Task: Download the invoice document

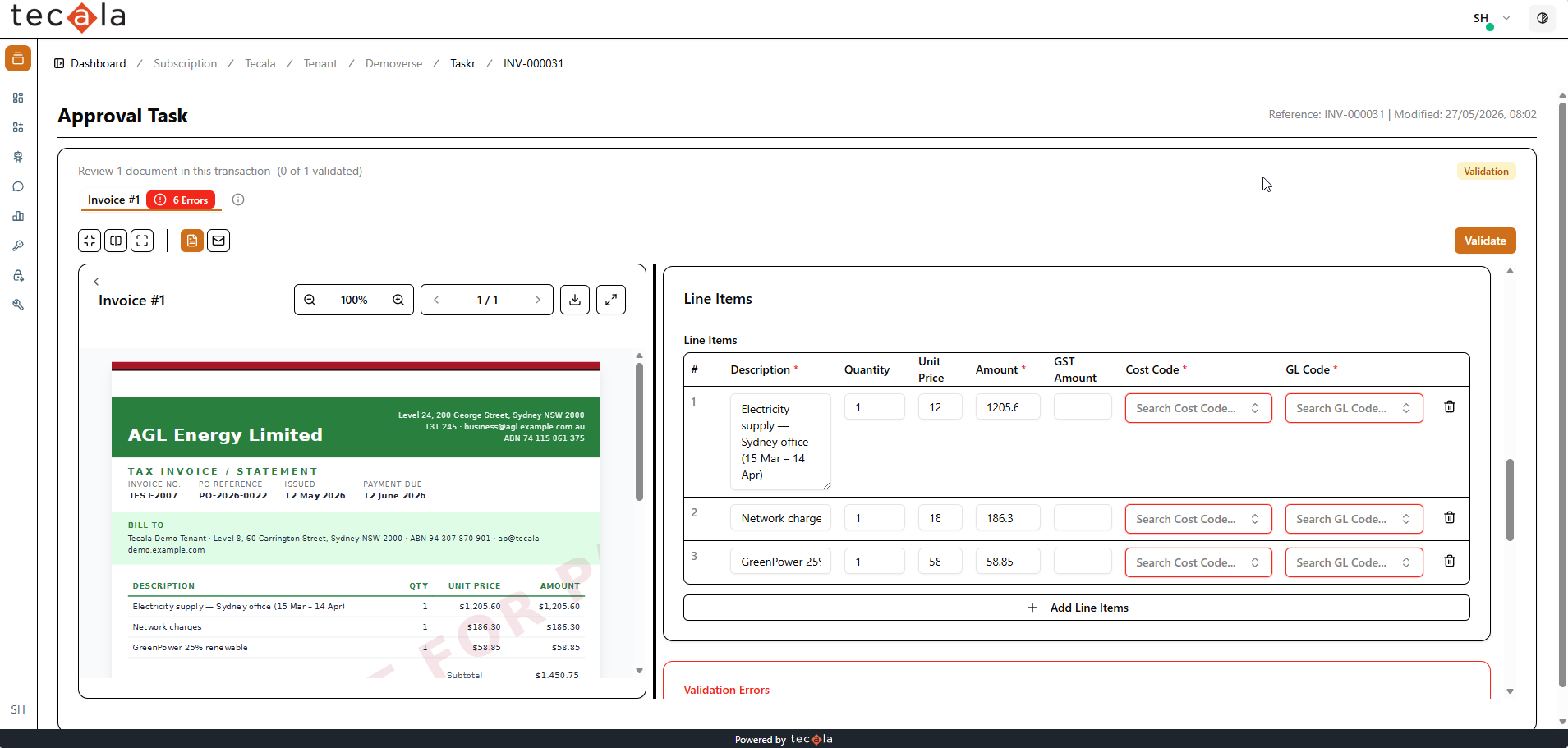Action: [x=575, y=300]
